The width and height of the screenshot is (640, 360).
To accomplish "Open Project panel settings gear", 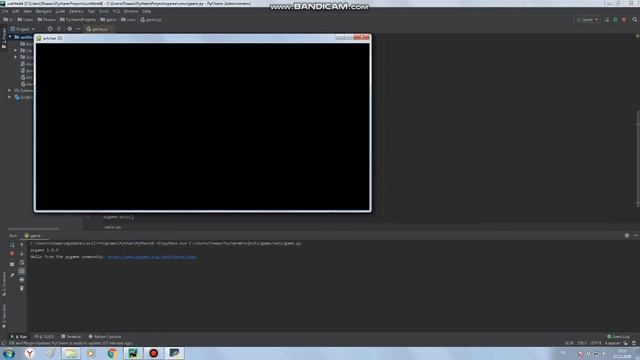I will pyautogui.click(x=69, y=29).
